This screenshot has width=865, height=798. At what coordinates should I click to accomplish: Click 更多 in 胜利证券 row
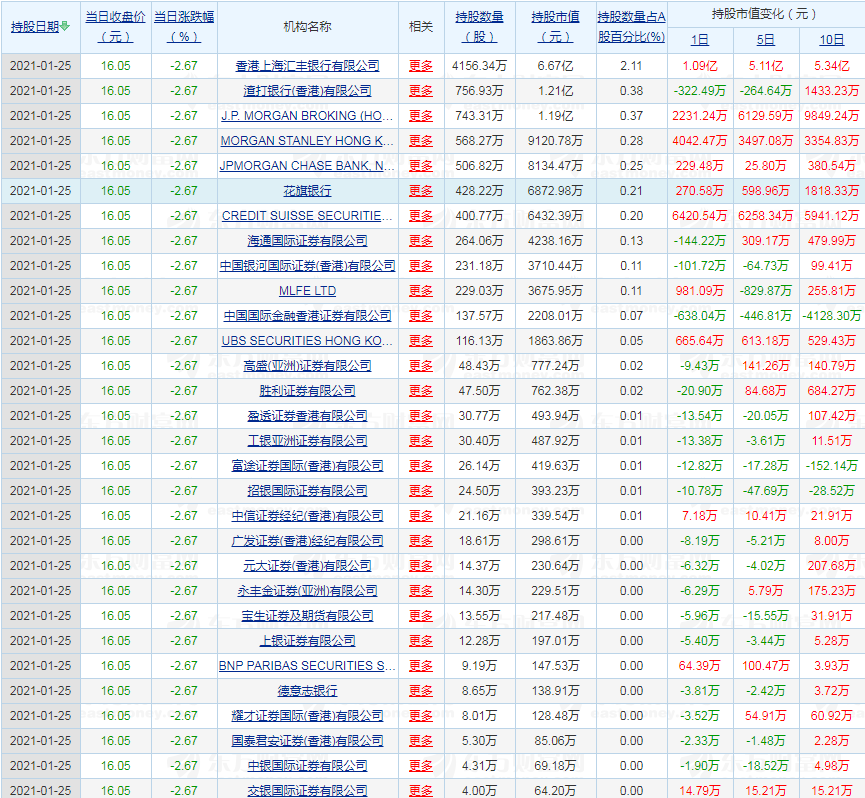[421, 391]
